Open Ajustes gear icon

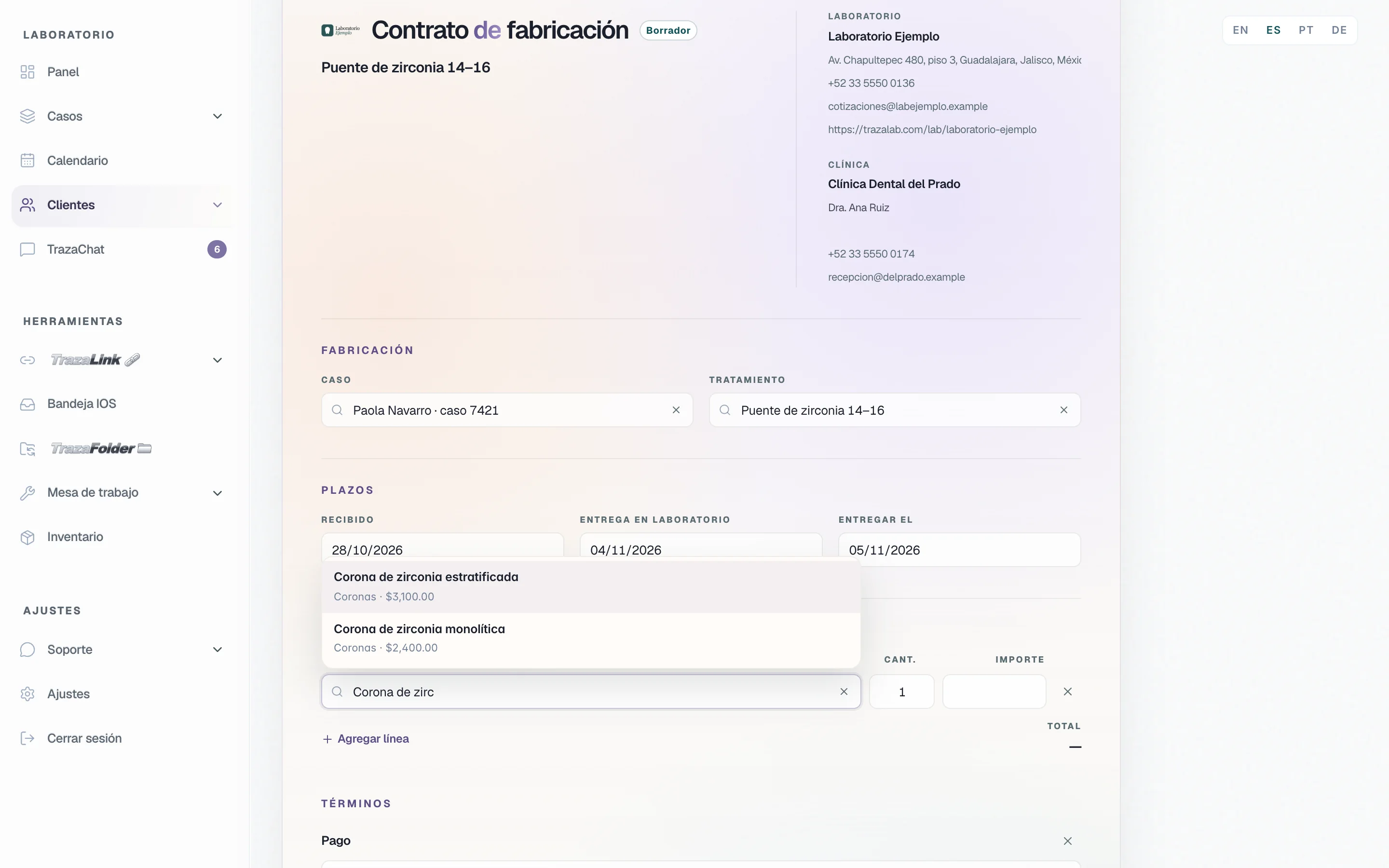click(27, 693)
